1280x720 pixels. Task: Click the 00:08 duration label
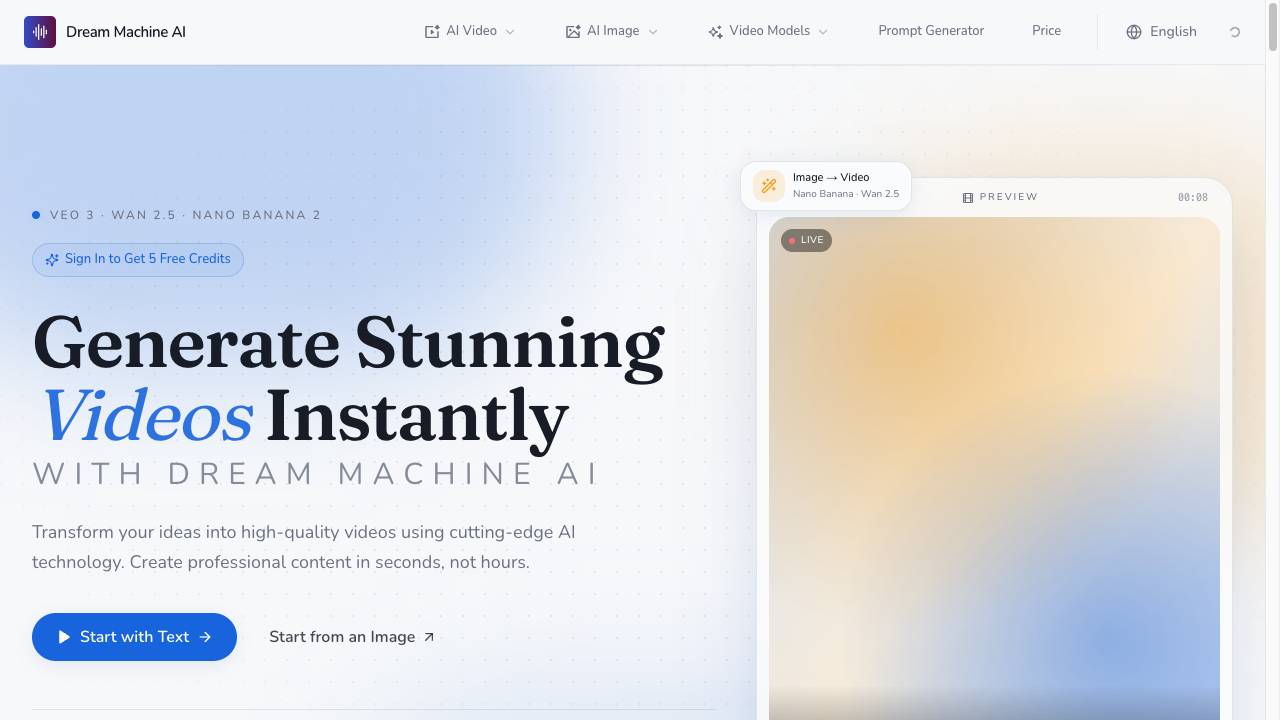tap(1193, 198)
